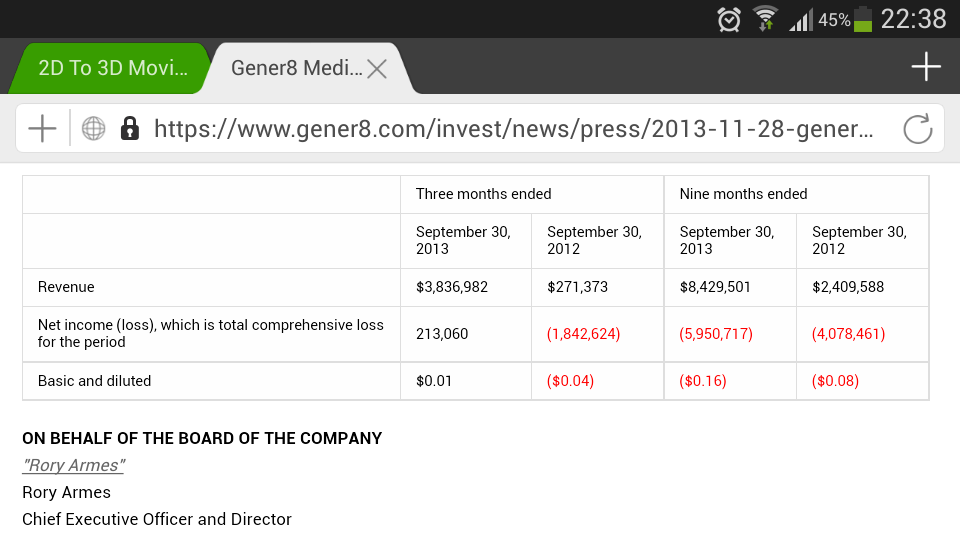960x540 pixels.
Task: Tap the 22:38 clock in status bar
Action: (x=913, y=19)
